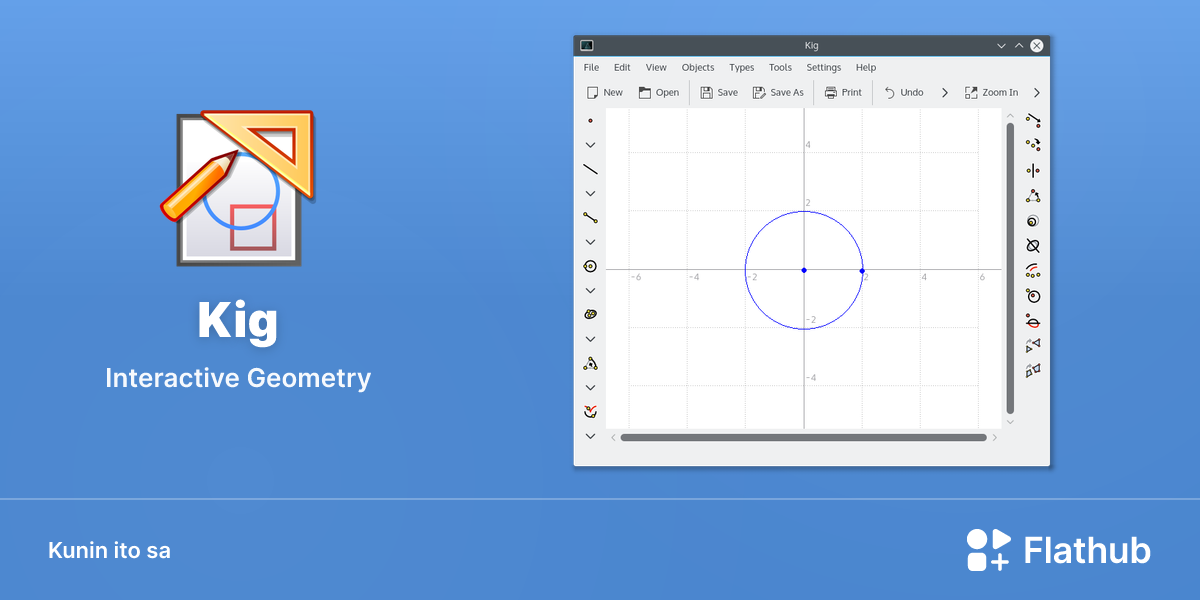Viewport: 1200px width, 600px height.
Task: Select the left toolbar triangle-with-center tool
Action: click(590, 363)
